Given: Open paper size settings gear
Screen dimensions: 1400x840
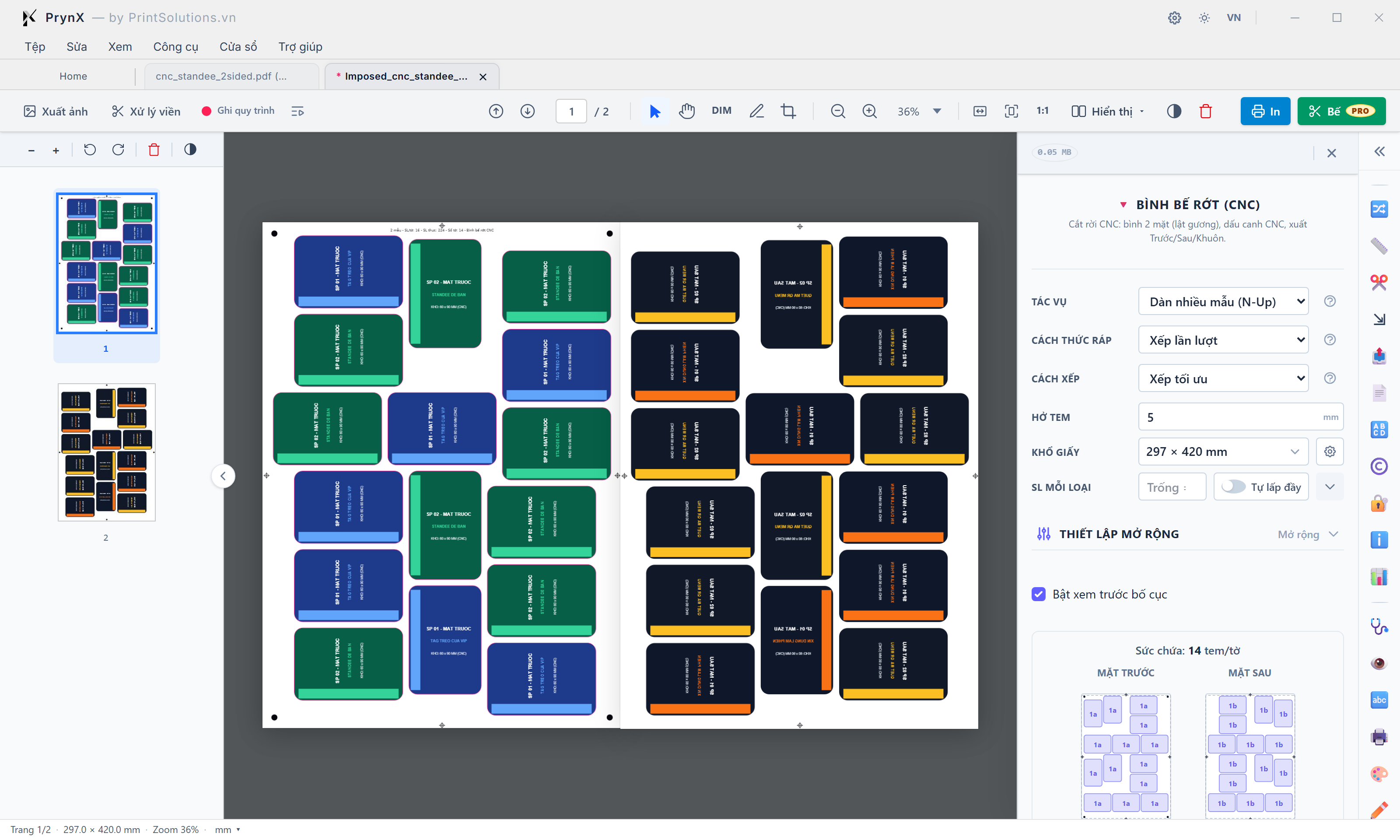Looking at the screenshot, I should [x=1329, y=451].
